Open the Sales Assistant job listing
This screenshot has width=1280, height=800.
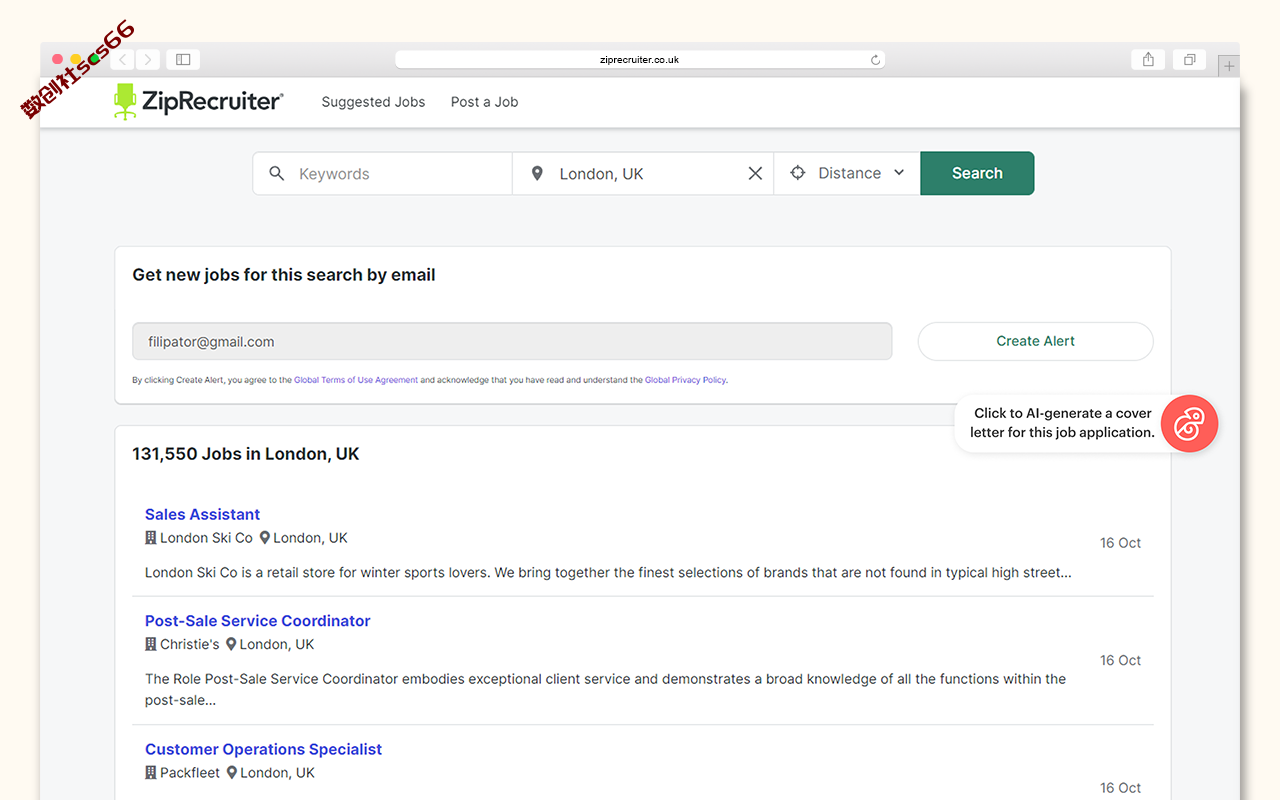(202, 514)
